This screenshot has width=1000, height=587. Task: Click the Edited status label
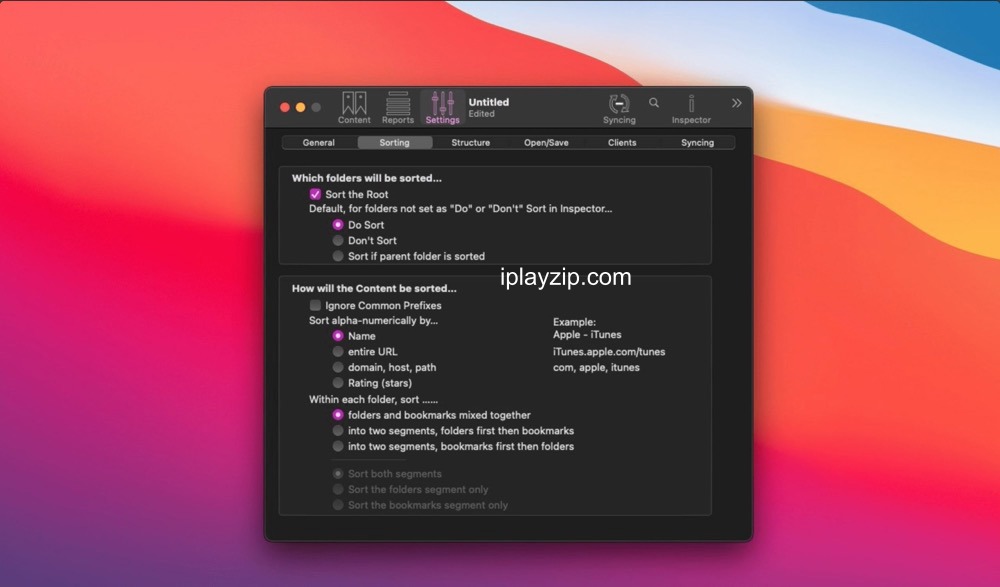(x=482, y=114)
